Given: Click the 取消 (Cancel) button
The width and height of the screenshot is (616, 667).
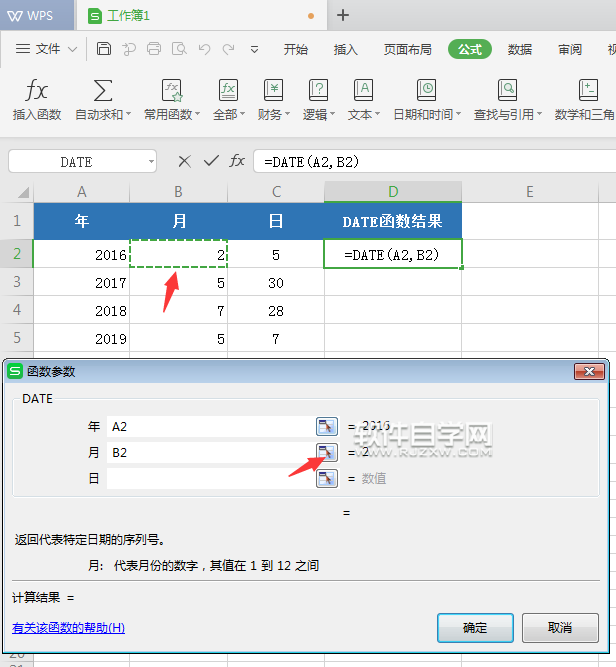Looking at the screenshot, I should pos(560,627).
